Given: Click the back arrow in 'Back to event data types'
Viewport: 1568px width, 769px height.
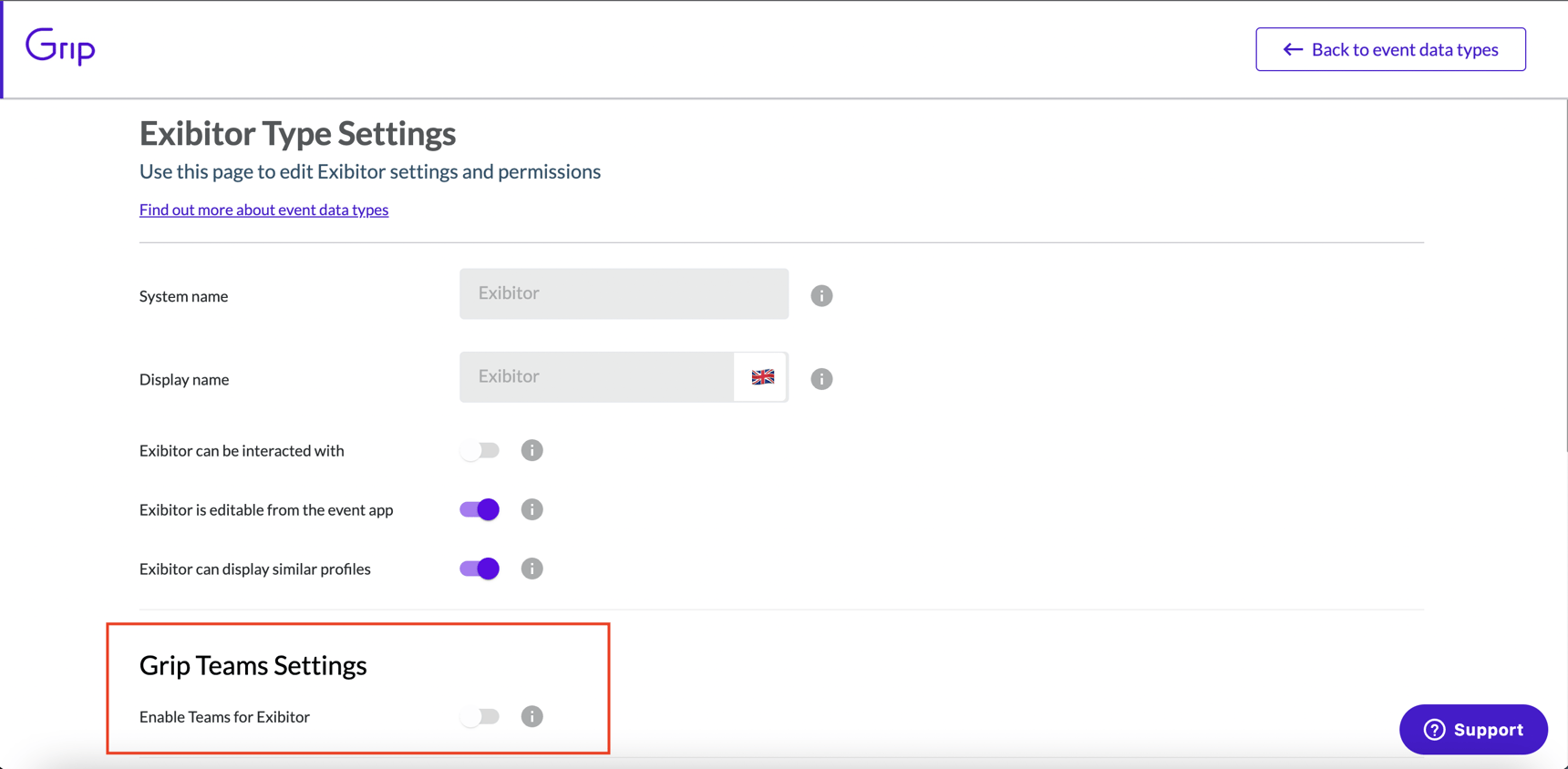Looking at the screenshot, I should [x=1292, y=49].
